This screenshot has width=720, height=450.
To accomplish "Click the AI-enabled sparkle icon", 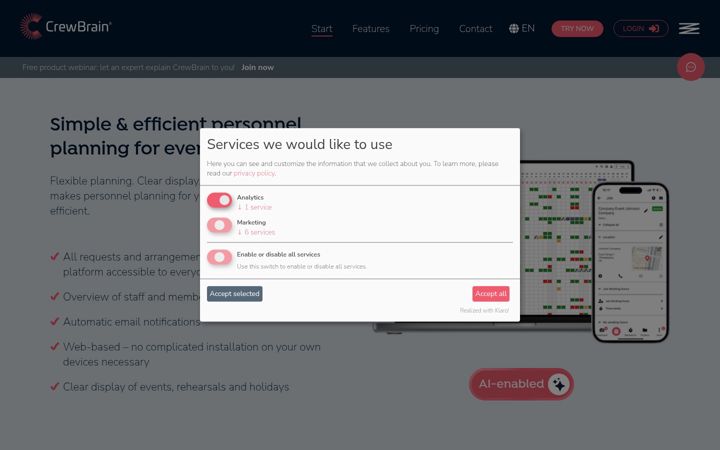I will click(x=559, y=384).
